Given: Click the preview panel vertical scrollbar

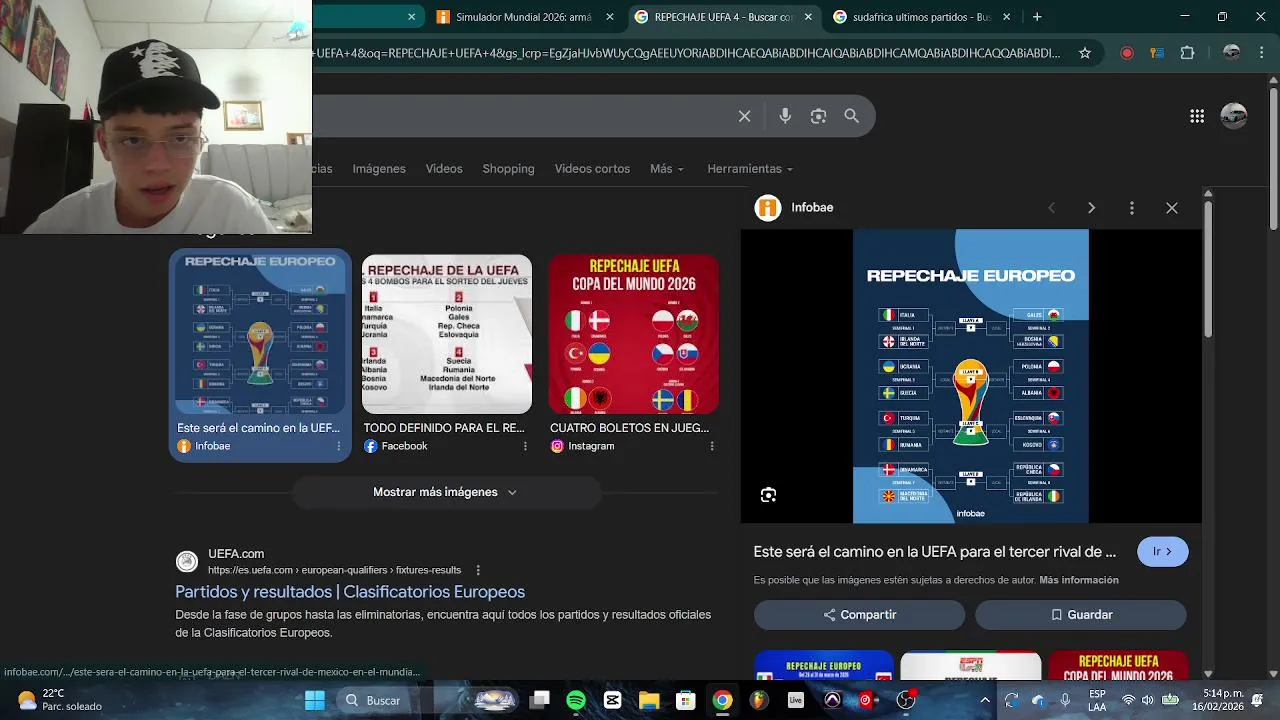Looking at the screenshot, I should (x=1208, y=270).
